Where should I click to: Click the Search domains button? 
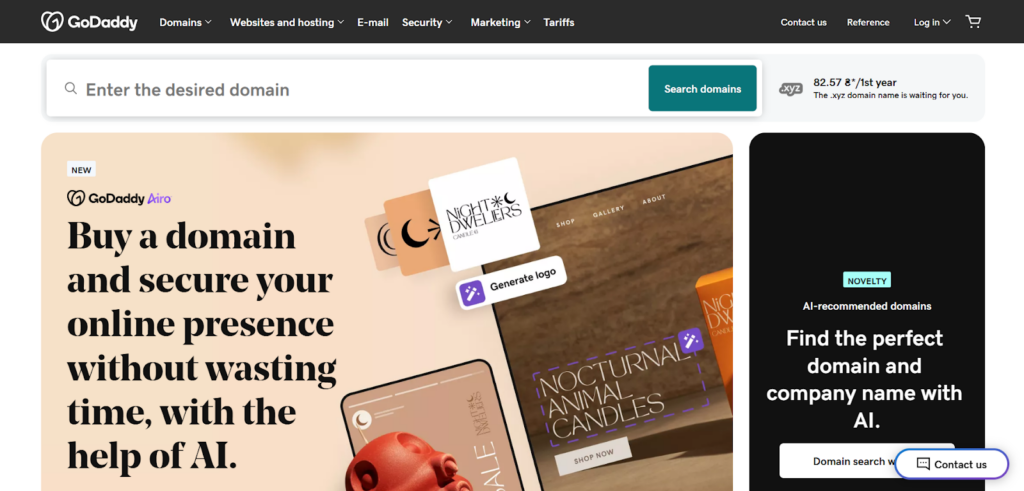click(703, 88)
